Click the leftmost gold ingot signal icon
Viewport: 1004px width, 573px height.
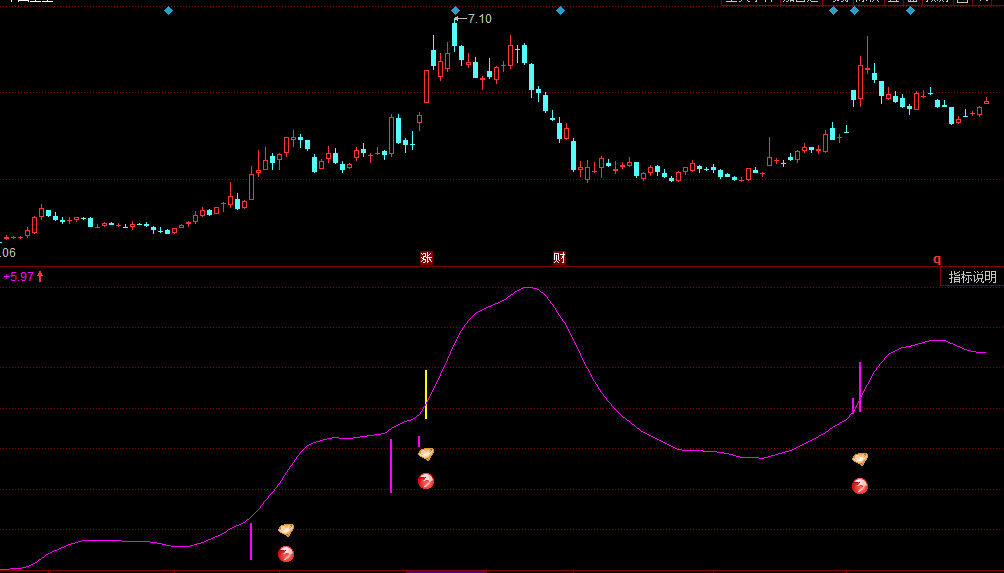click(x=286, y=529)
